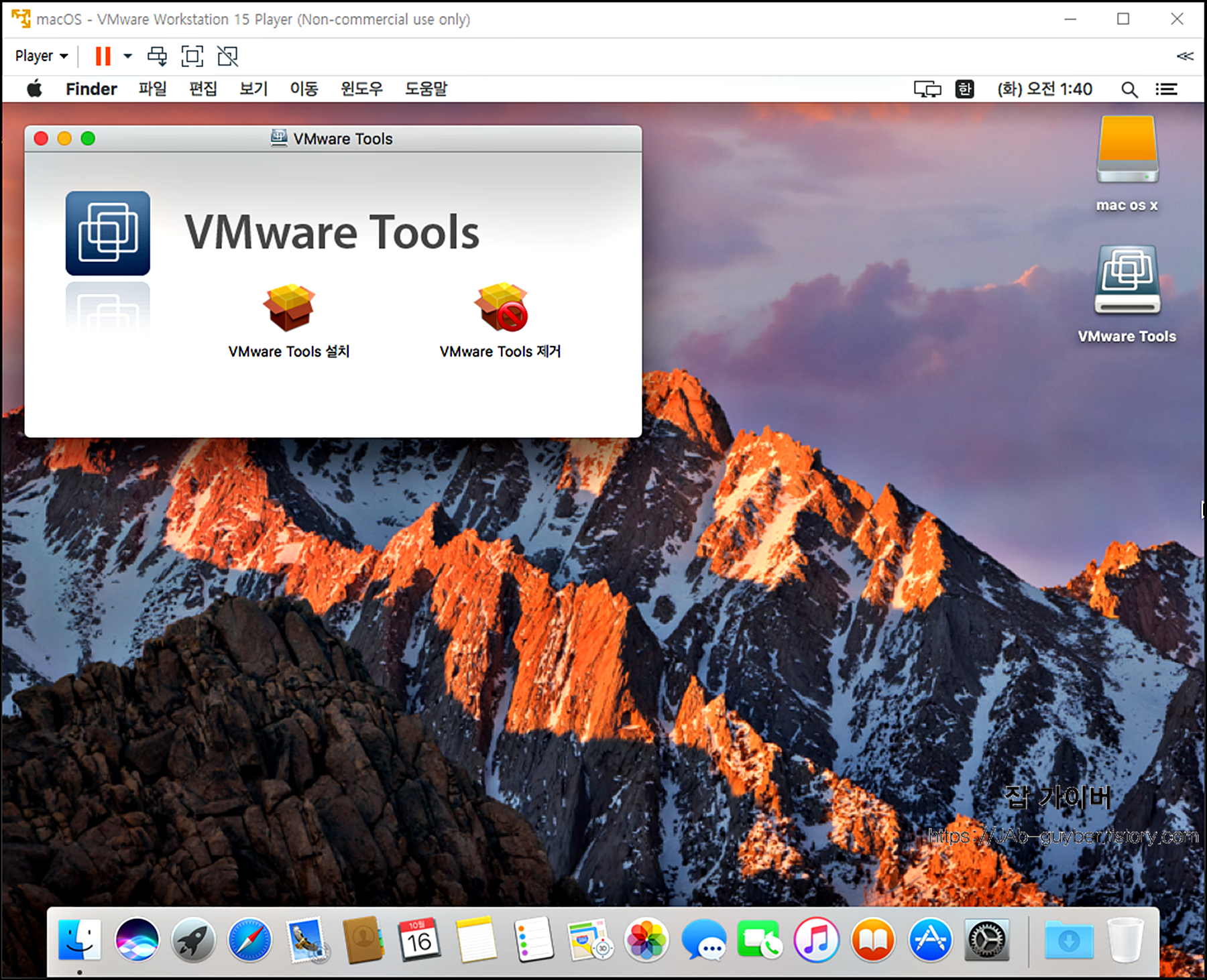Pause the virtual machine
Image resolution: width=1207 pixels, height=980 pixels.
pyautogui.click(x=103, y=56)
